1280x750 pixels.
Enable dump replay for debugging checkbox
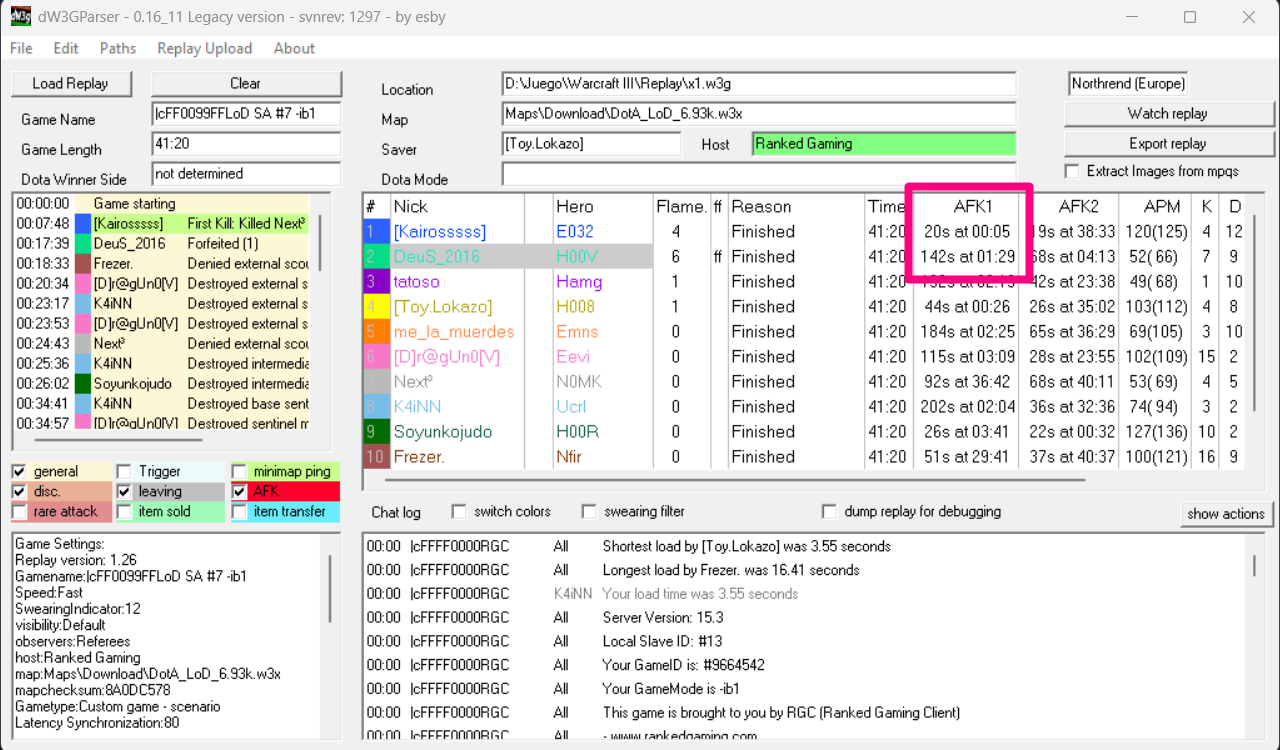829,511
